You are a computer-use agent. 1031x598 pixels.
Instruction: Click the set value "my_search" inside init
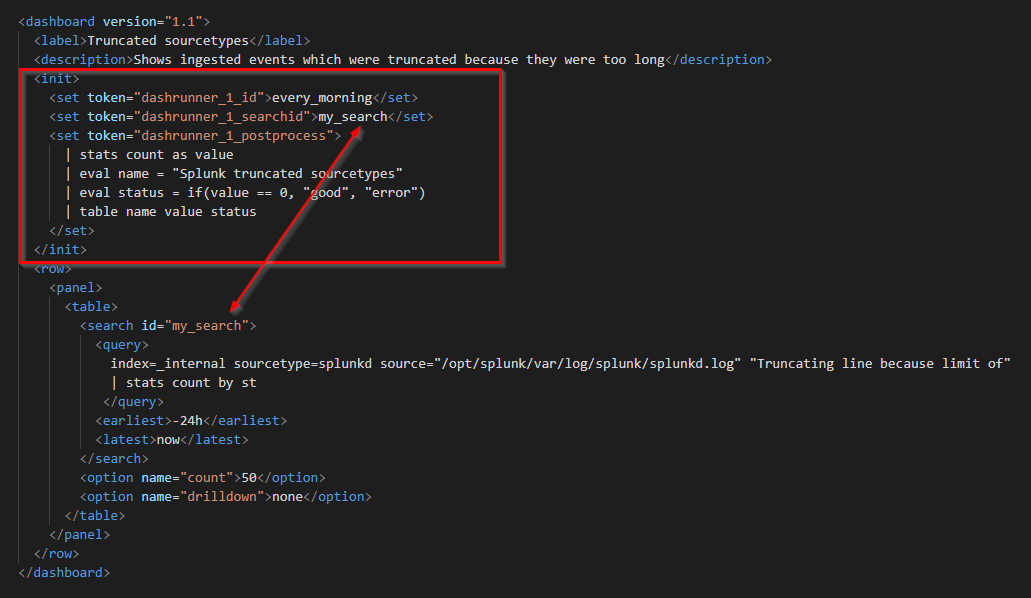353,117
